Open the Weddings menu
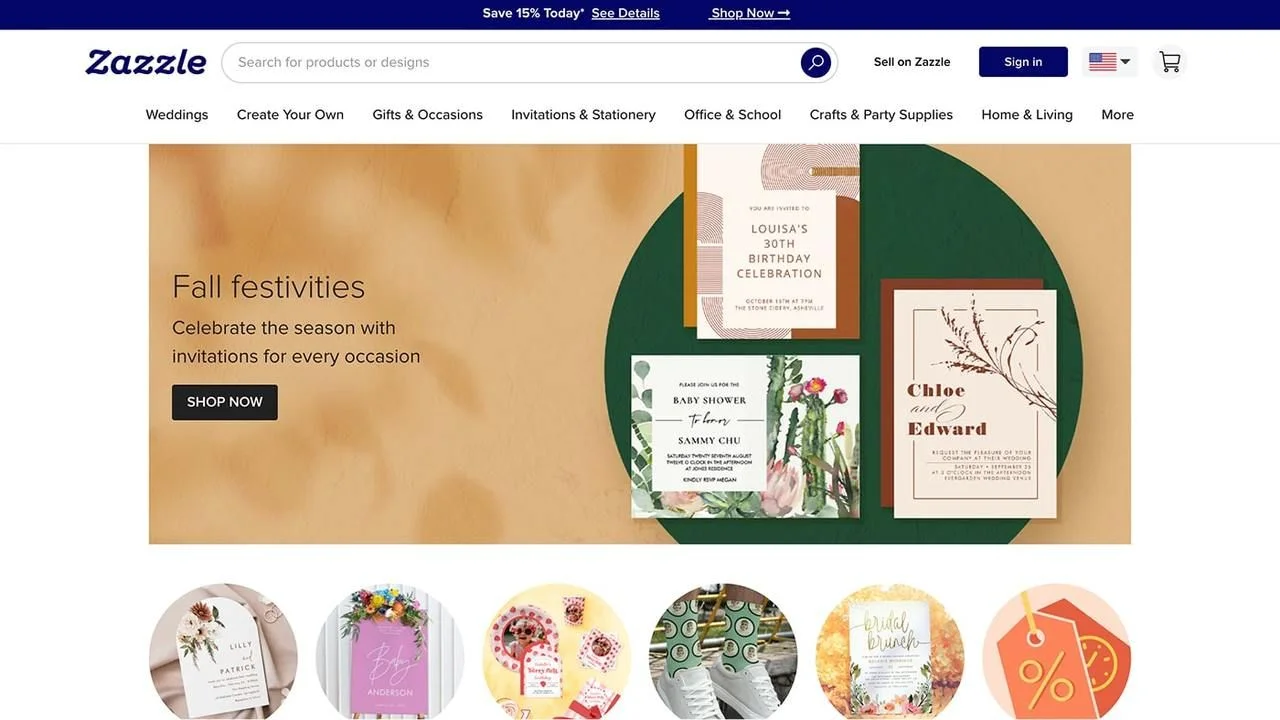The width and height of the screenshot is (1280, 720). click(177, 115)
